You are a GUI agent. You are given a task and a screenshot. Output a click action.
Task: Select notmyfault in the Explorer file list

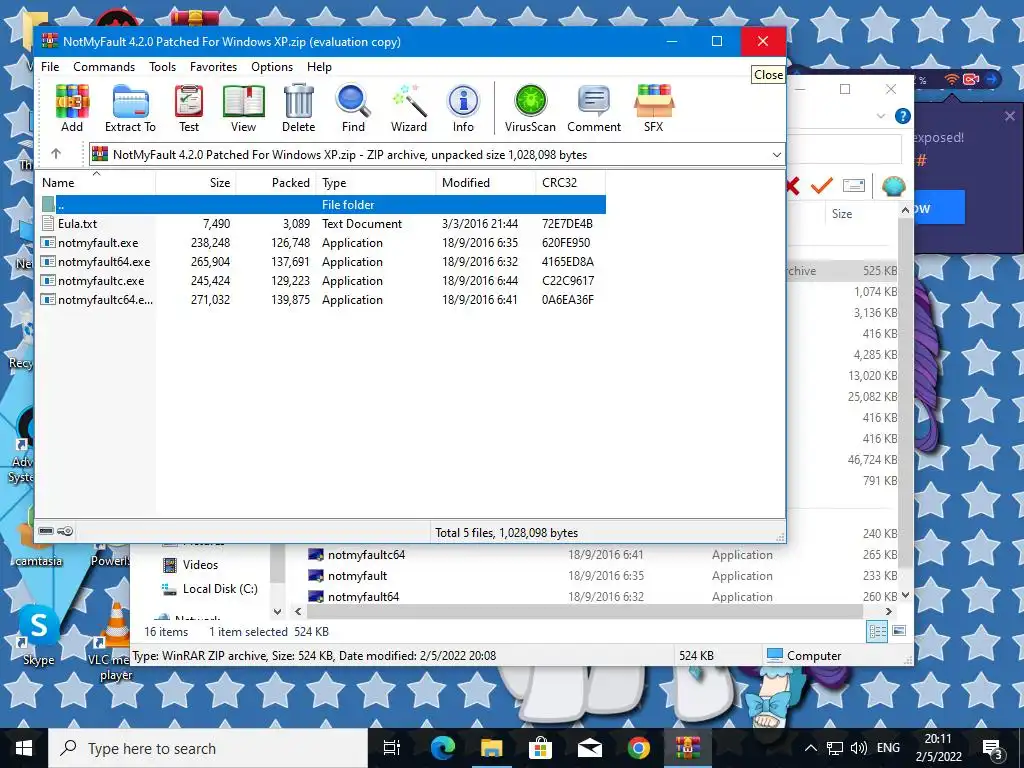point(357,575)
